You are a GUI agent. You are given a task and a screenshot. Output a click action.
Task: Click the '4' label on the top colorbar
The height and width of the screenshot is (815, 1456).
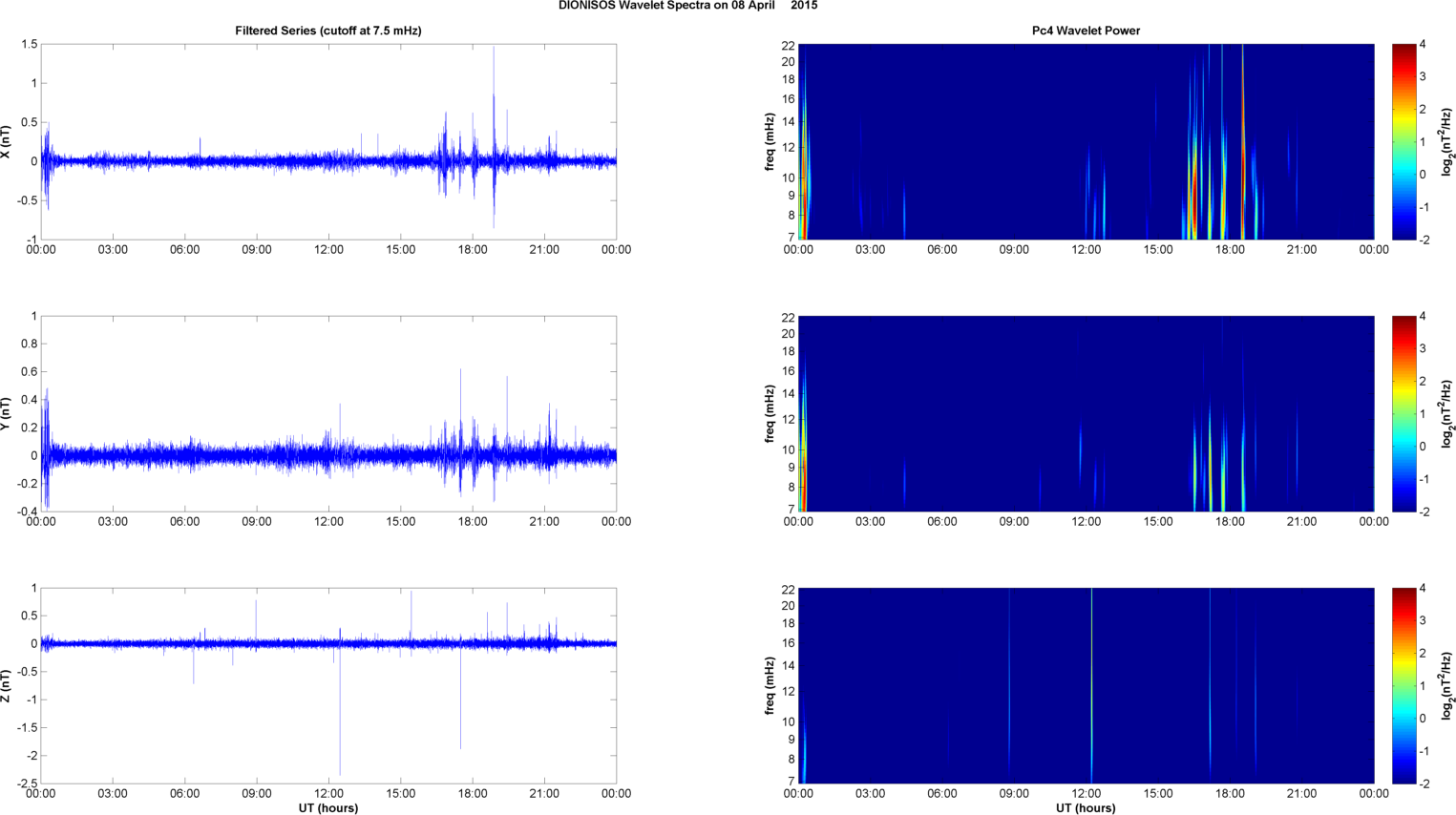(x=1423, y=45)
